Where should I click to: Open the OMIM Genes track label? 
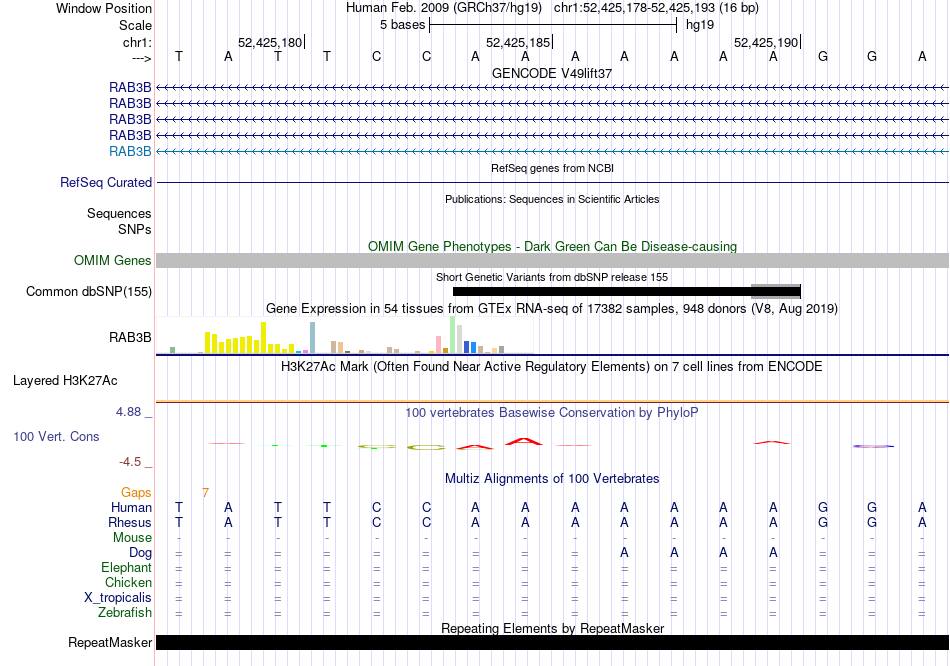(113, 261)
